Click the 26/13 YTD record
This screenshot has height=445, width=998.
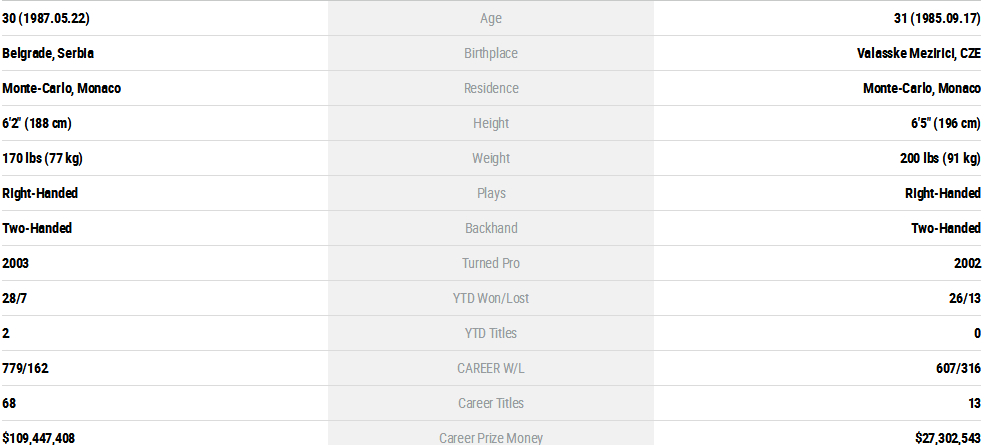[x=964, y=298]
